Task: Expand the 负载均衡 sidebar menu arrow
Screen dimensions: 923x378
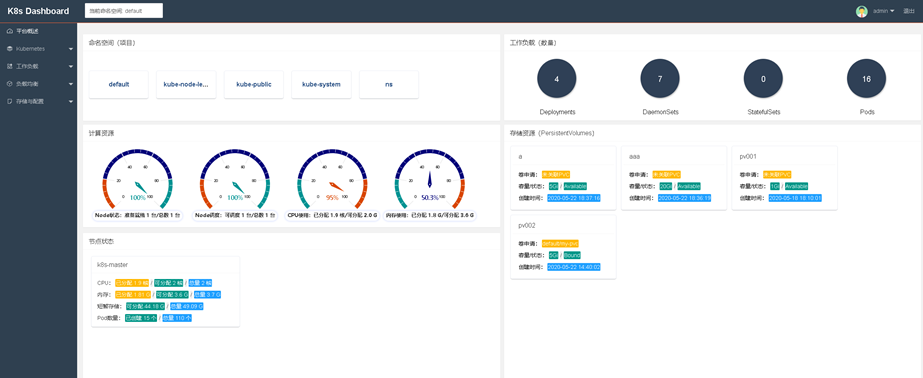Action: (71, 84)
